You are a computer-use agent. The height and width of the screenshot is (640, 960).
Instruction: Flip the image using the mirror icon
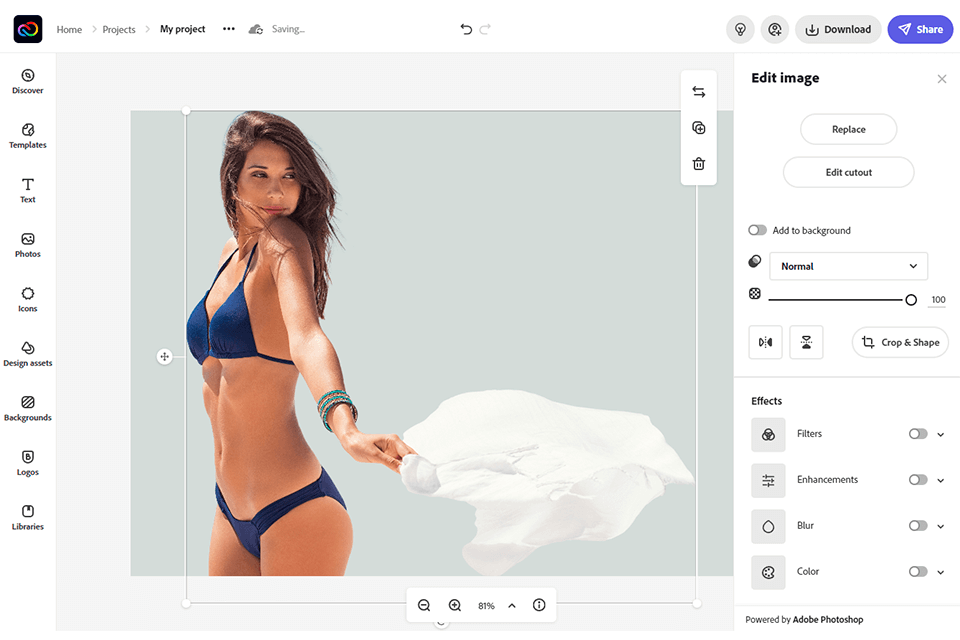pos(765,342)
